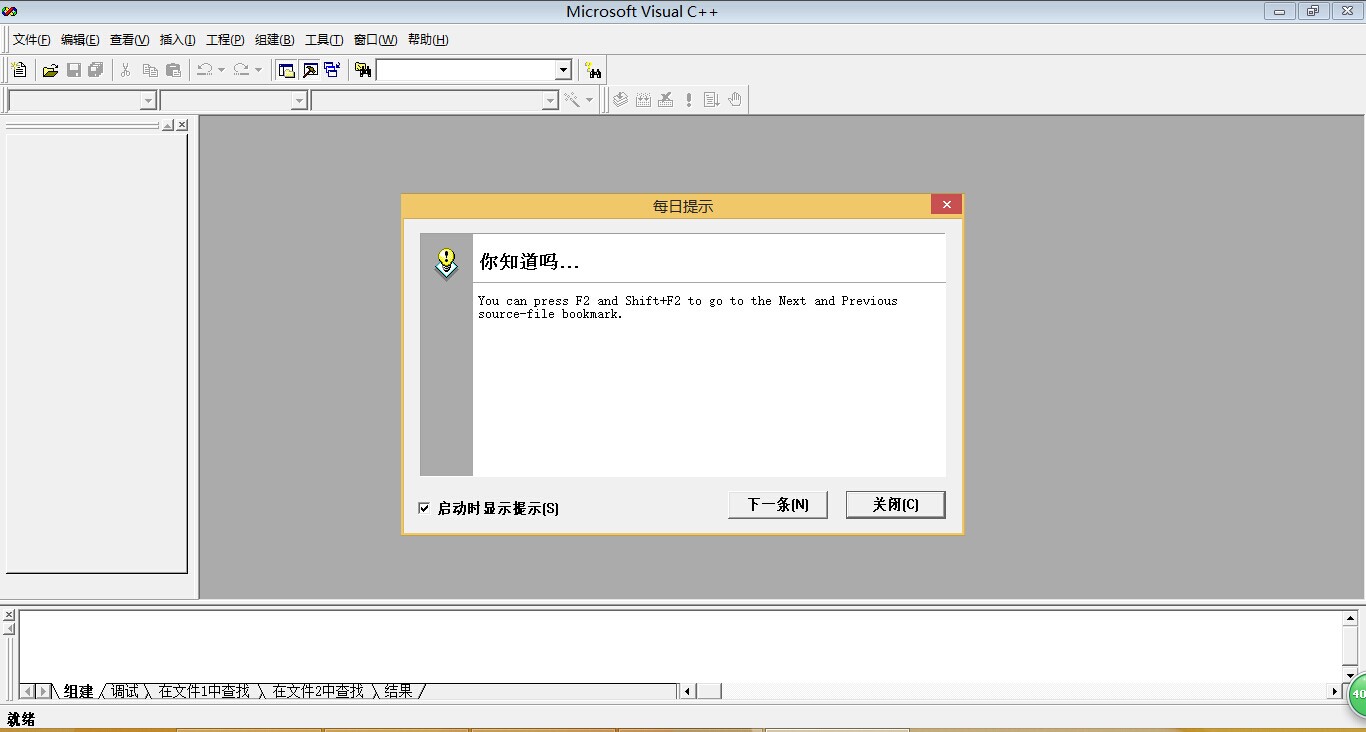Click the Save All icon

point(96,70)
